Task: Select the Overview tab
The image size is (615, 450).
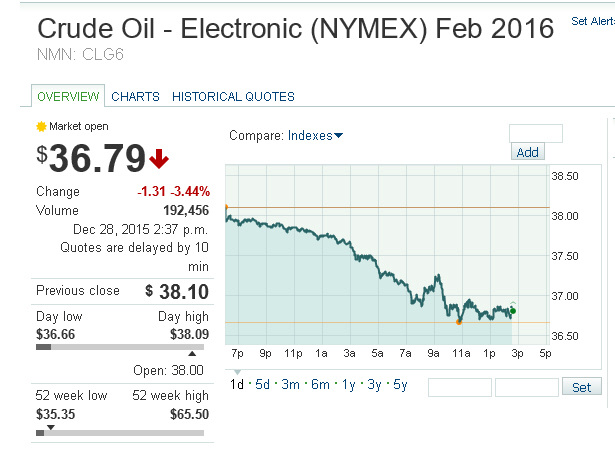Action: point(68,97)
